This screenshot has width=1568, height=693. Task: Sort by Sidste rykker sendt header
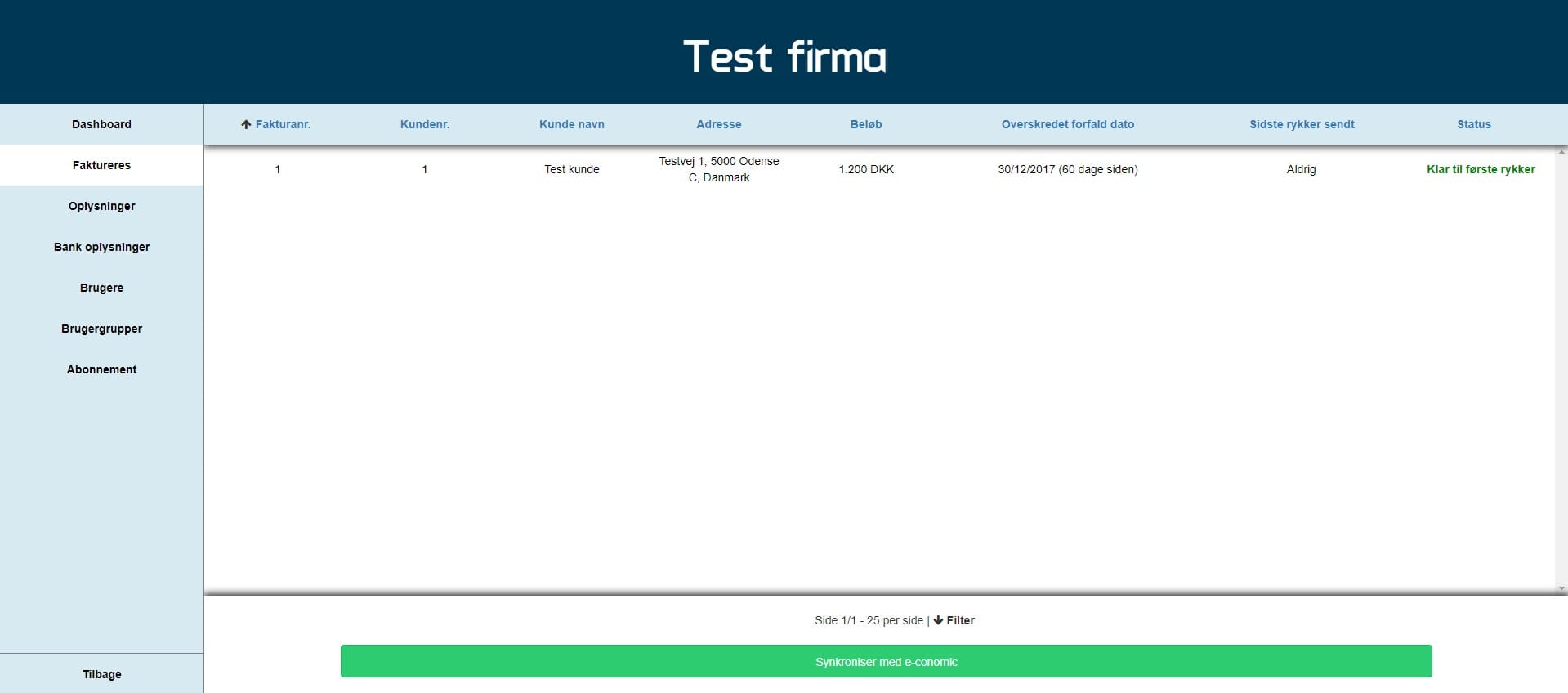pos(1301,124)
